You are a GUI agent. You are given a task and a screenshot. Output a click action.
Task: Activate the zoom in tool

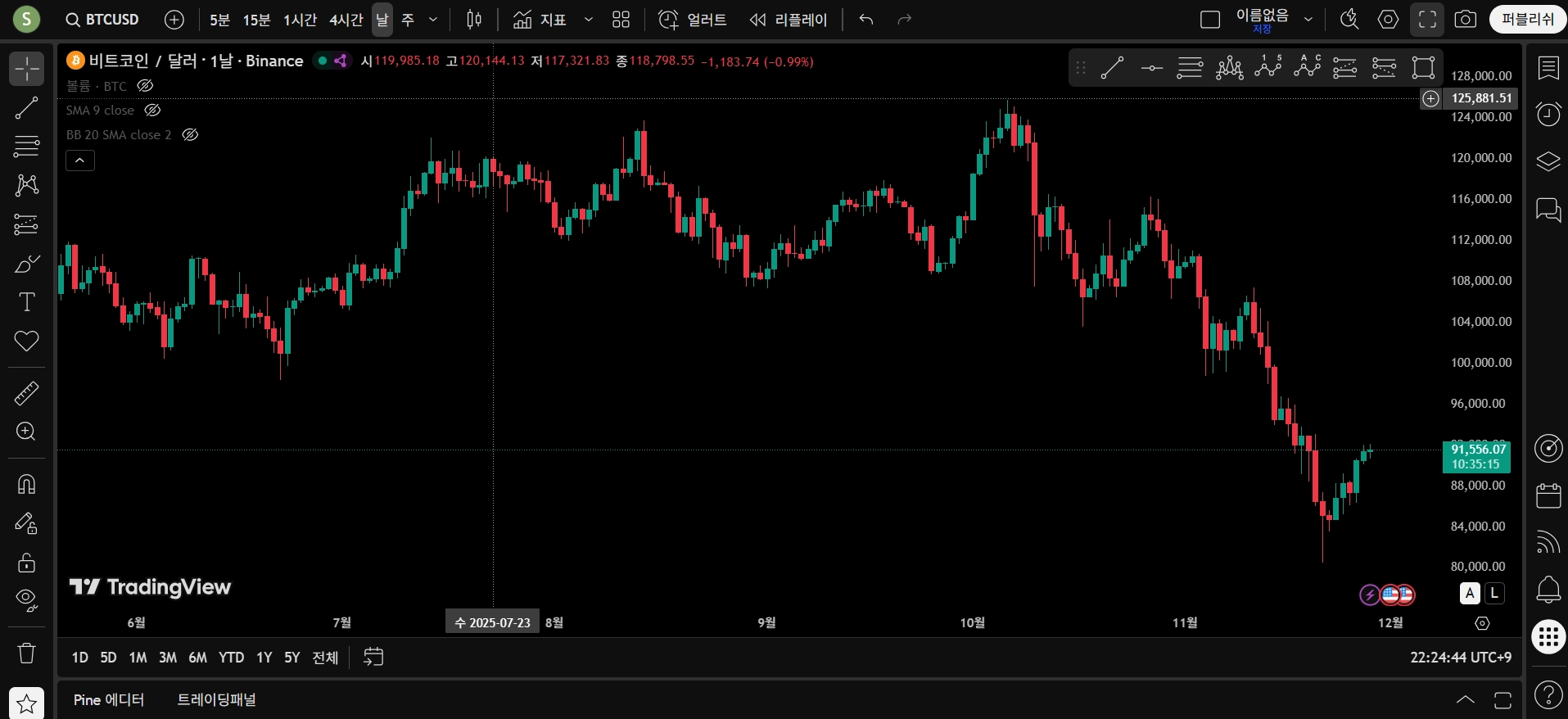[x=26, y=432]
